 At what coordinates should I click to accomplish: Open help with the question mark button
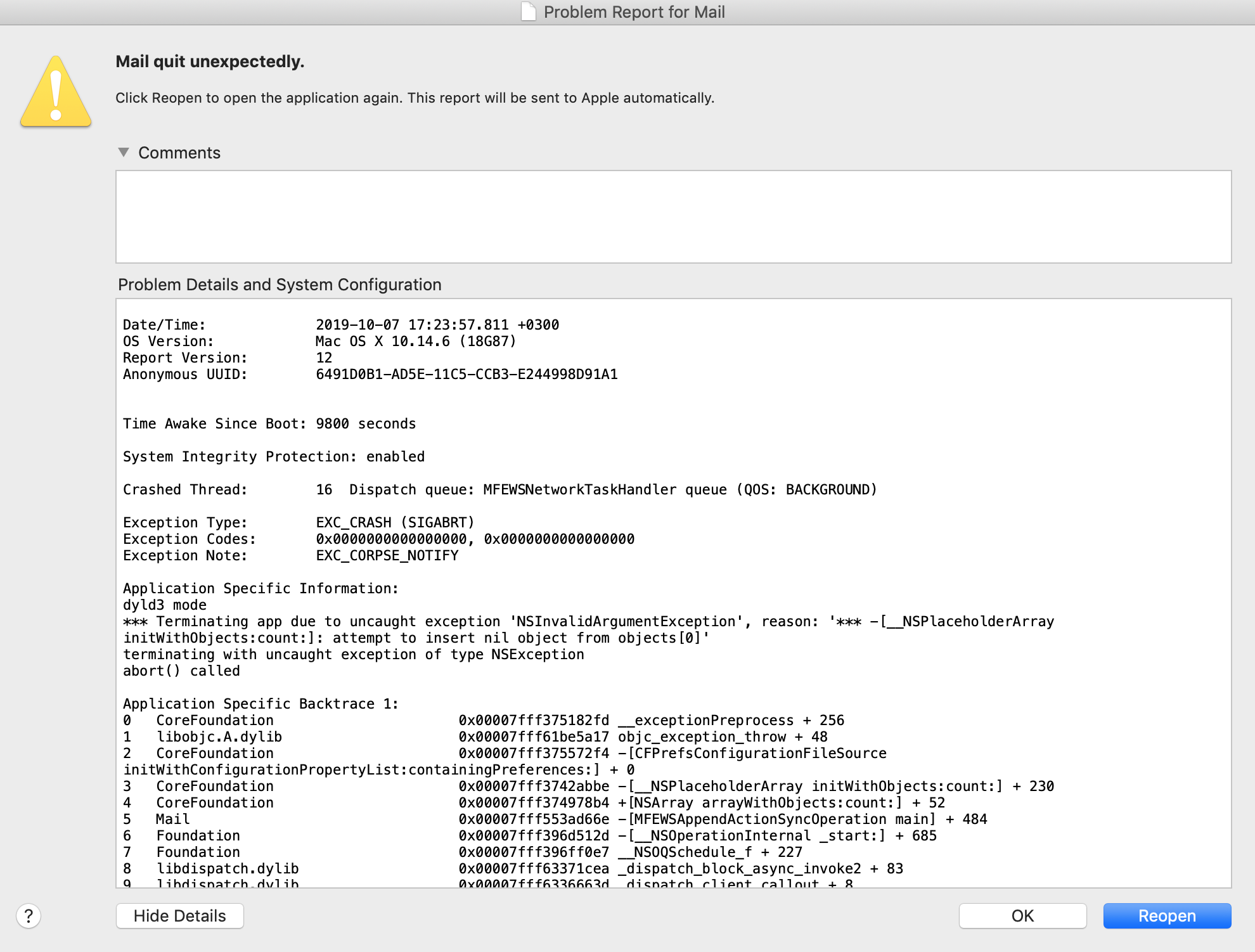coord(29,916)
